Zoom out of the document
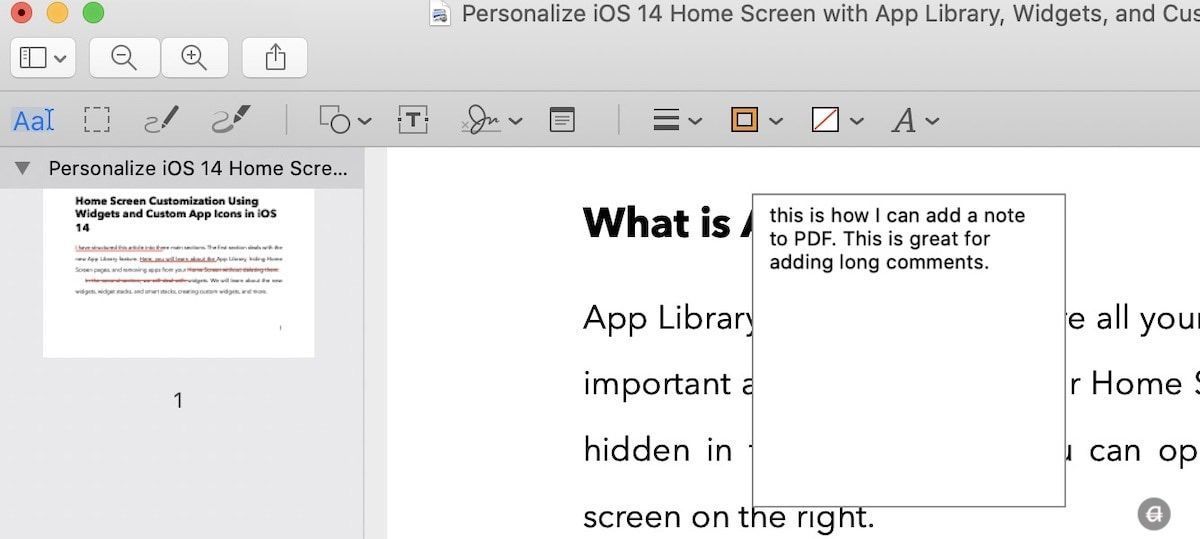The image size is (1200, 539). point(124,58)
